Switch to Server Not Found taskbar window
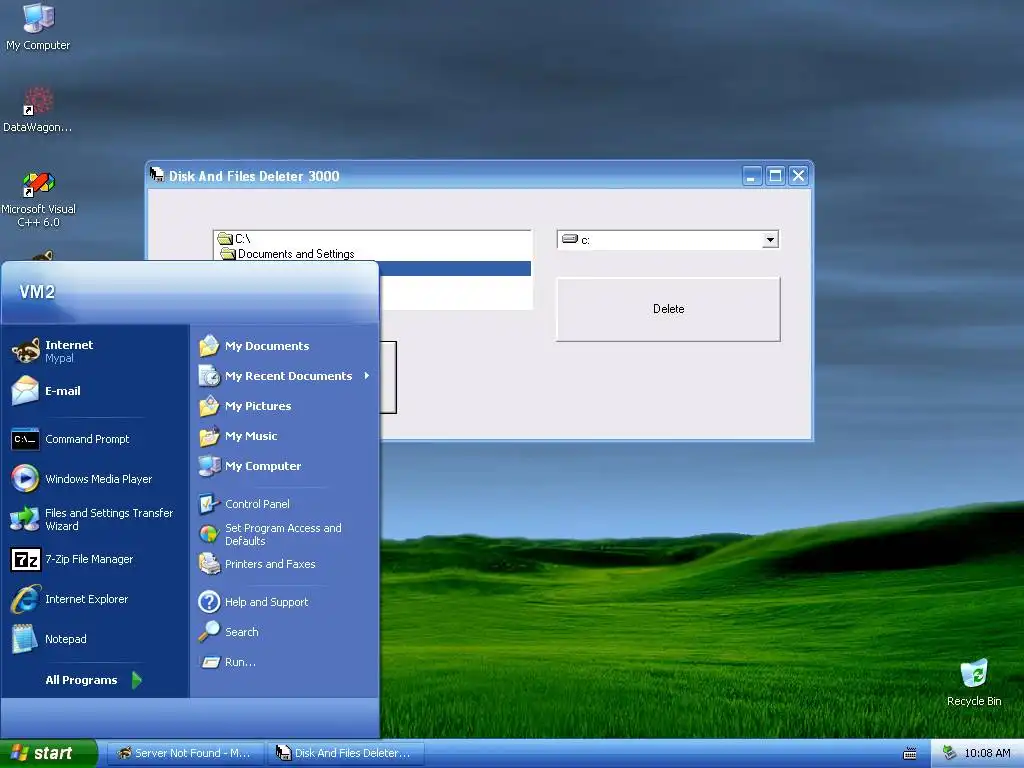This screenshot has width=1024, height=768. [185, 753]
